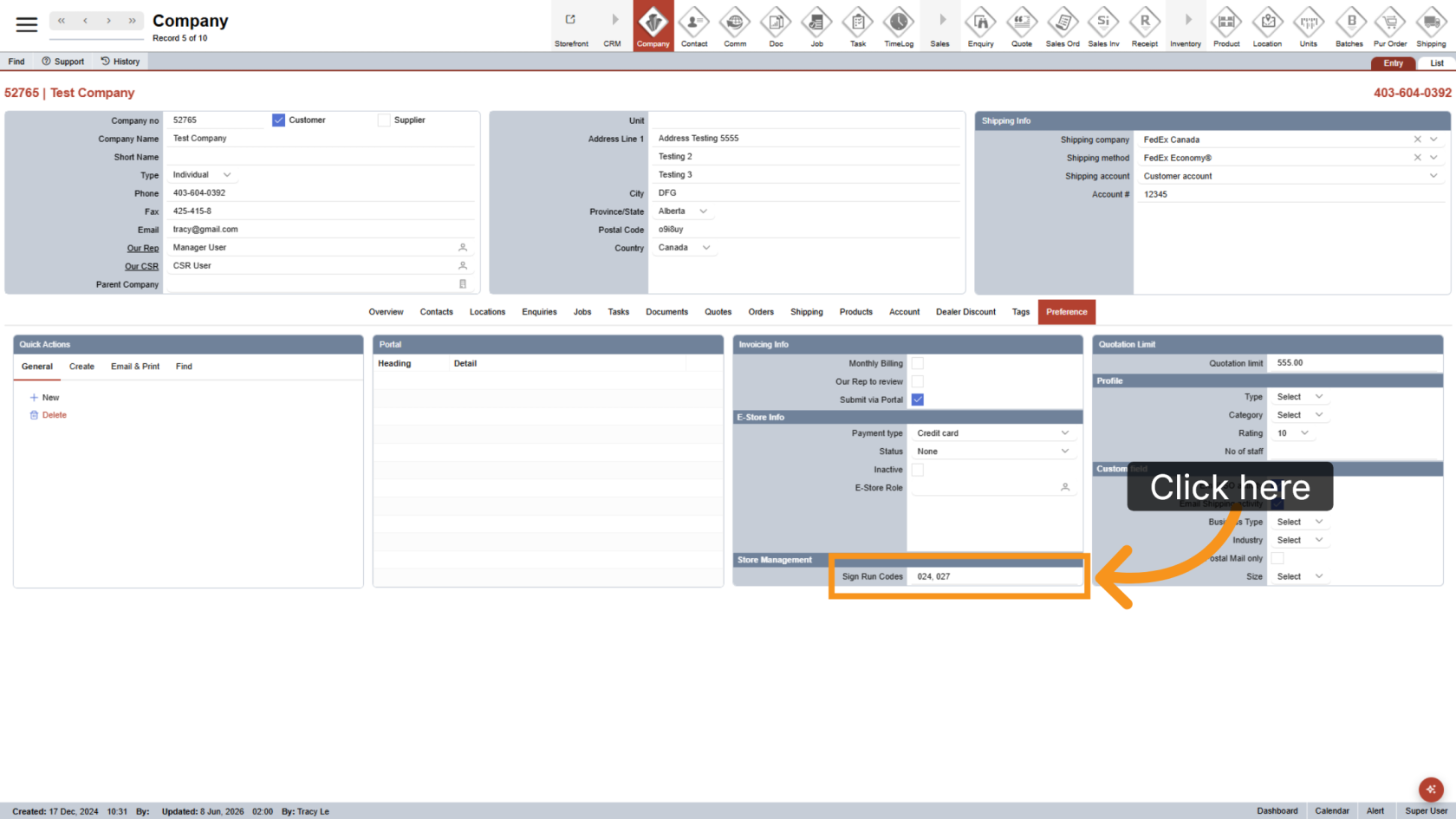1456x819 pixels.
Task: Click the Our CSR user lookup icon
Action: point(463,266)
